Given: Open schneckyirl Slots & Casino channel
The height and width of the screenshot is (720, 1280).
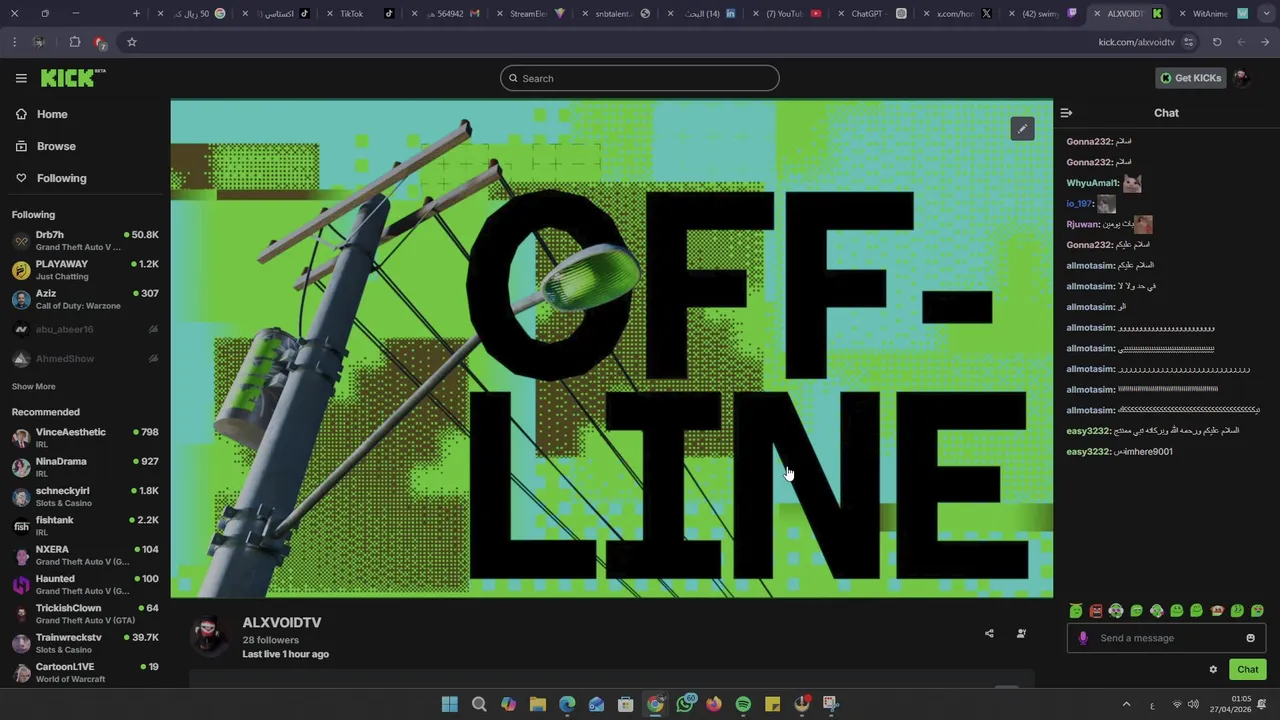Looking at the screenshot, I should pos(85,497).
